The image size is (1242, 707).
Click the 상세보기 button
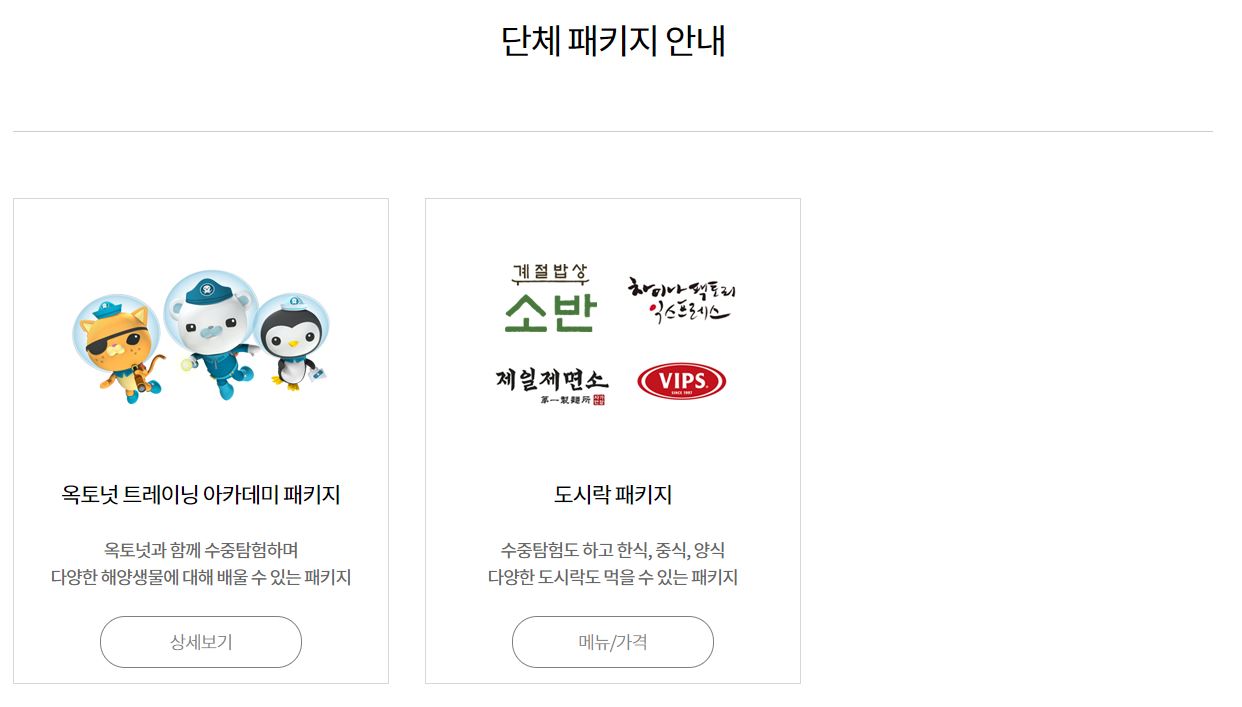[x=201, y=642]
